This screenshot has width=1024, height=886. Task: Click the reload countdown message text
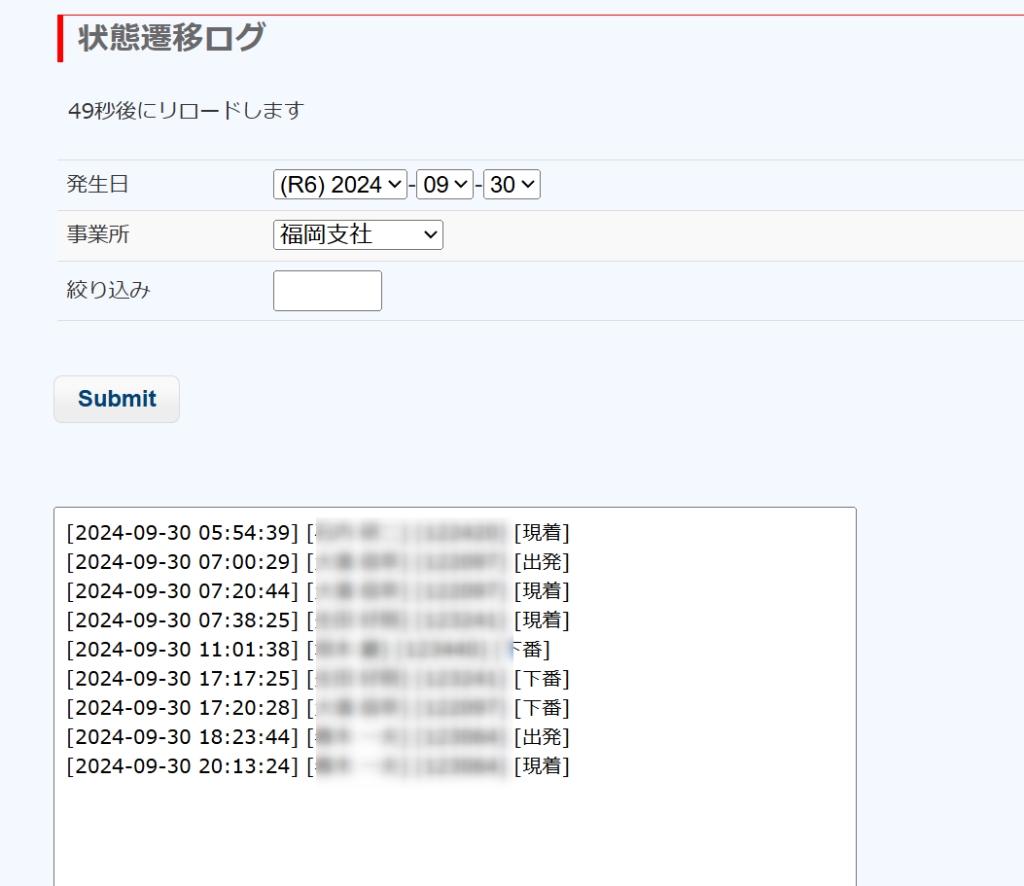click(185, 110)
